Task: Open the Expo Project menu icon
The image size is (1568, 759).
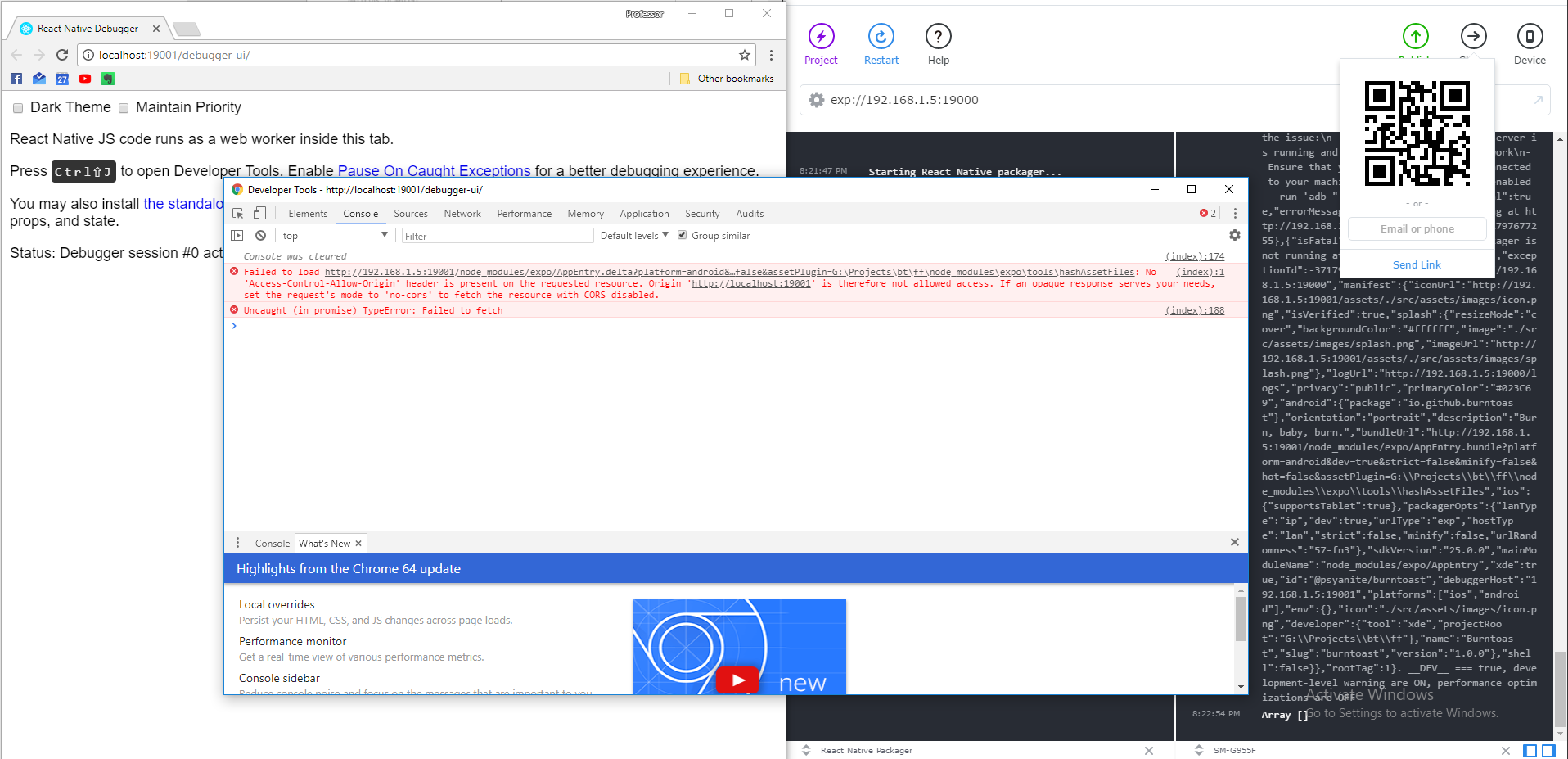Action: (x=821, y=36)
